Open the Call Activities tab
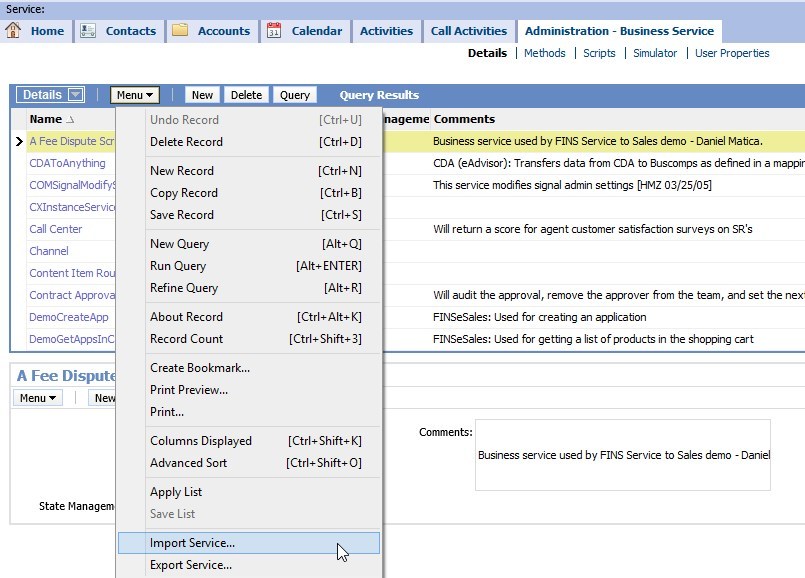 469,31
